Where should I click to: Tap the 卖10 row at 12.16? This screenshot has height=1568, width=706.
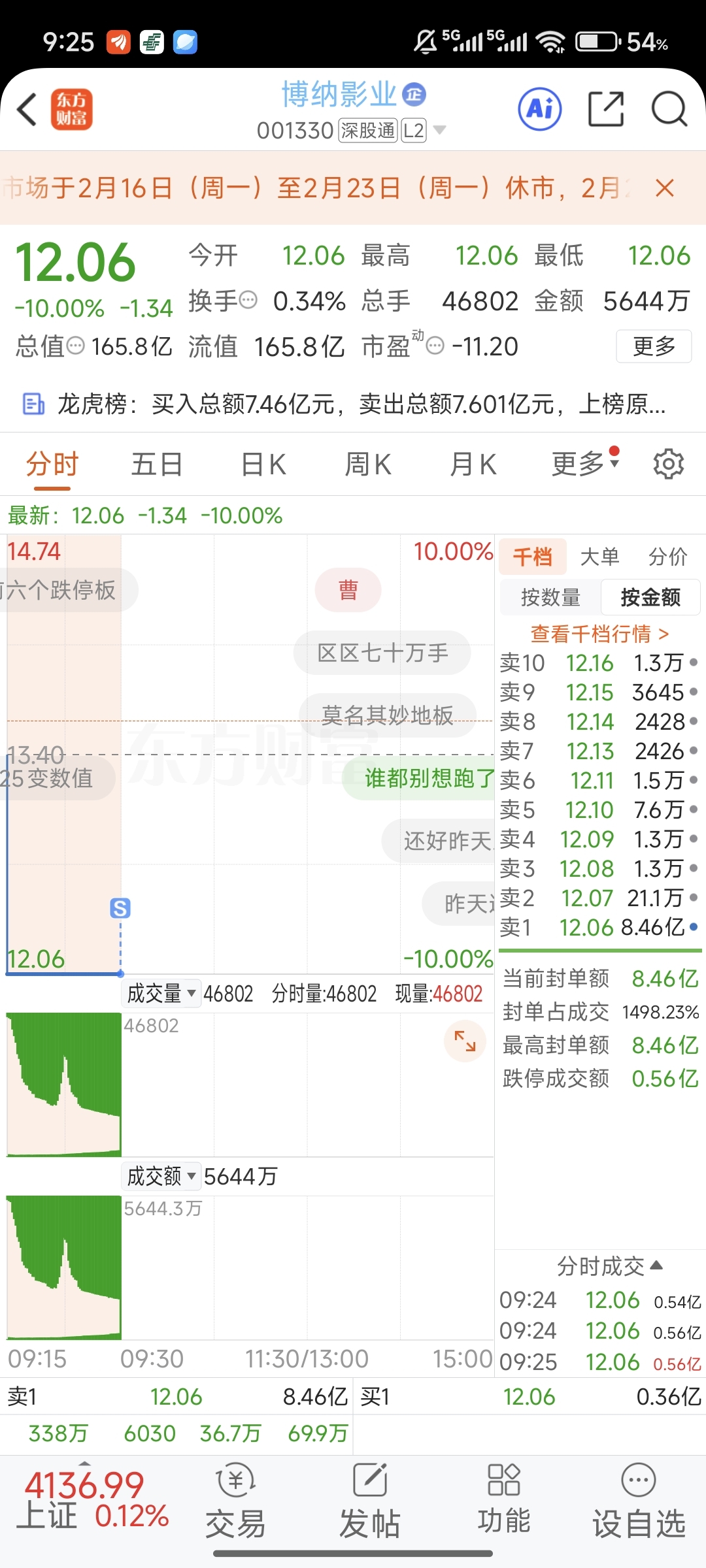[599, 663]
